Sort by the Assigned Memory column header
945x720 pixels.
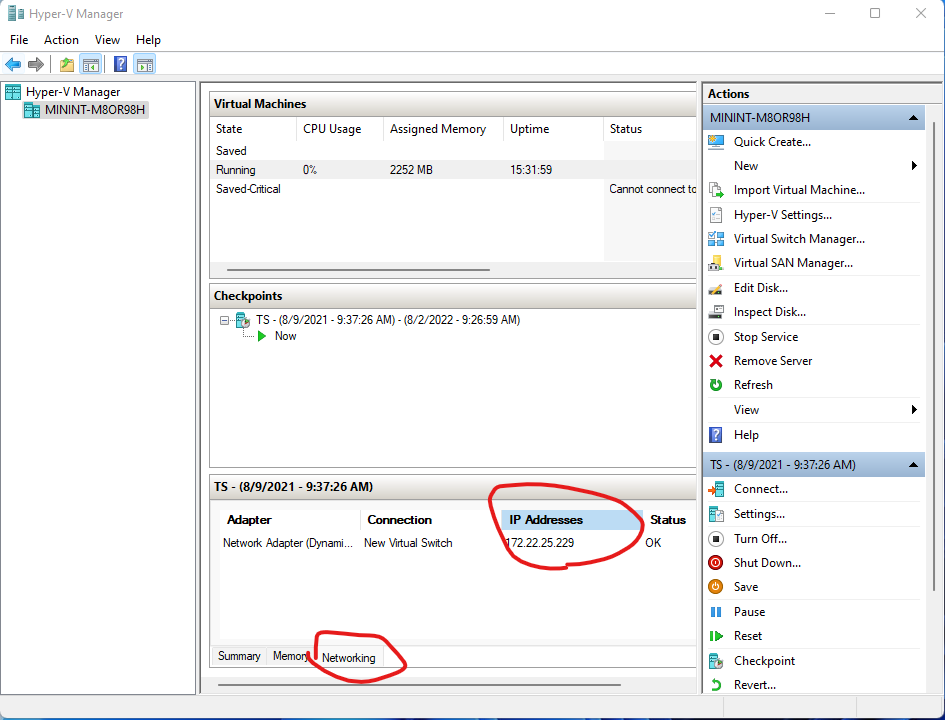443,129
